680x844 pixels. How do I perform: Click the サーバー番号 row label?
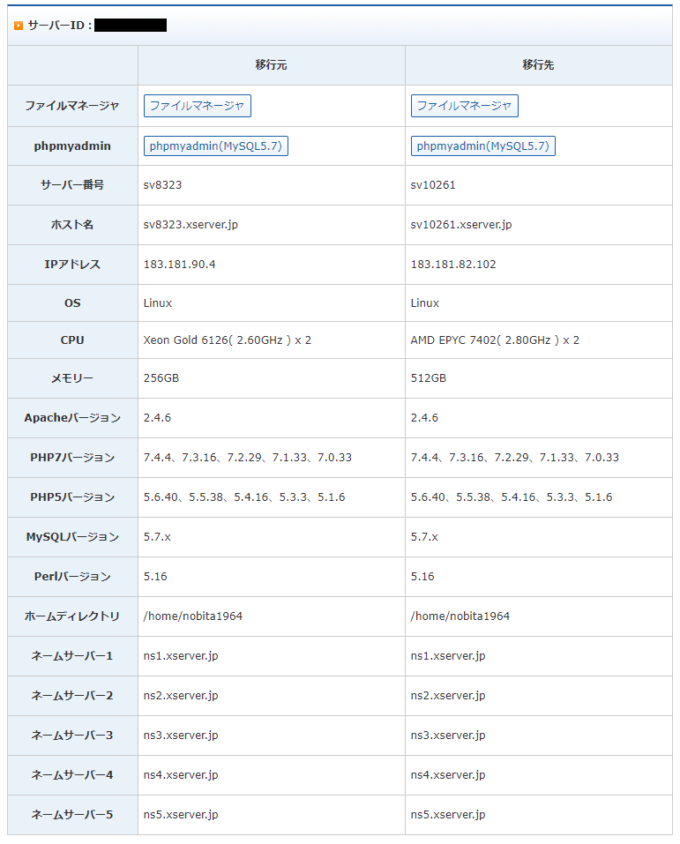tap(72, 185)
